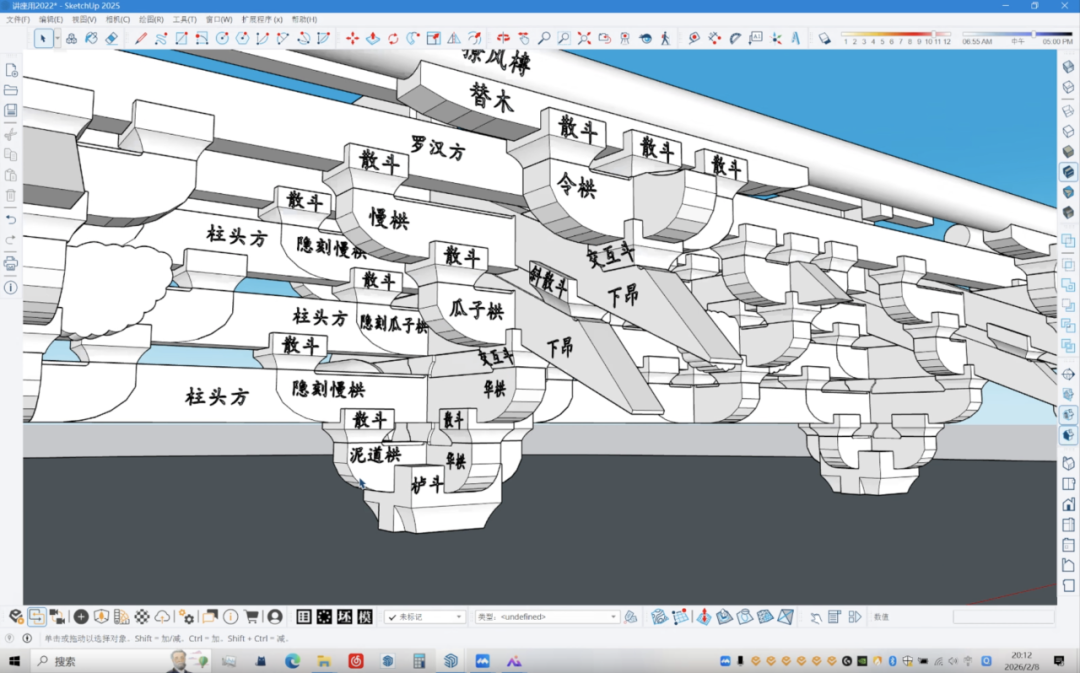The image size is (1080, 673).
Task: Activate the Move tool
Action: click(353, 39)
